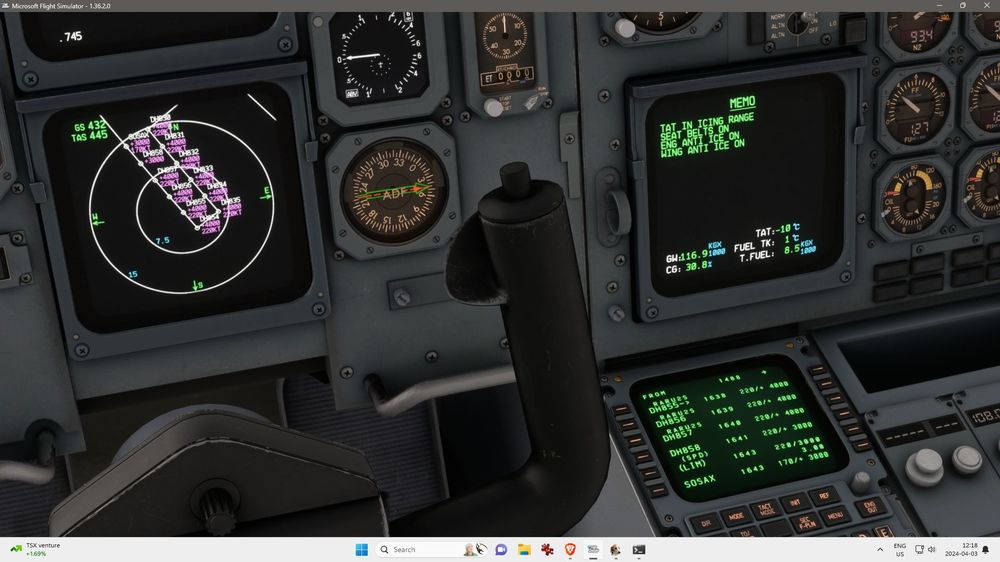This screenshot has width=1000, height=562.
Task: Show hidden icons in system tray
Action: 880,549
